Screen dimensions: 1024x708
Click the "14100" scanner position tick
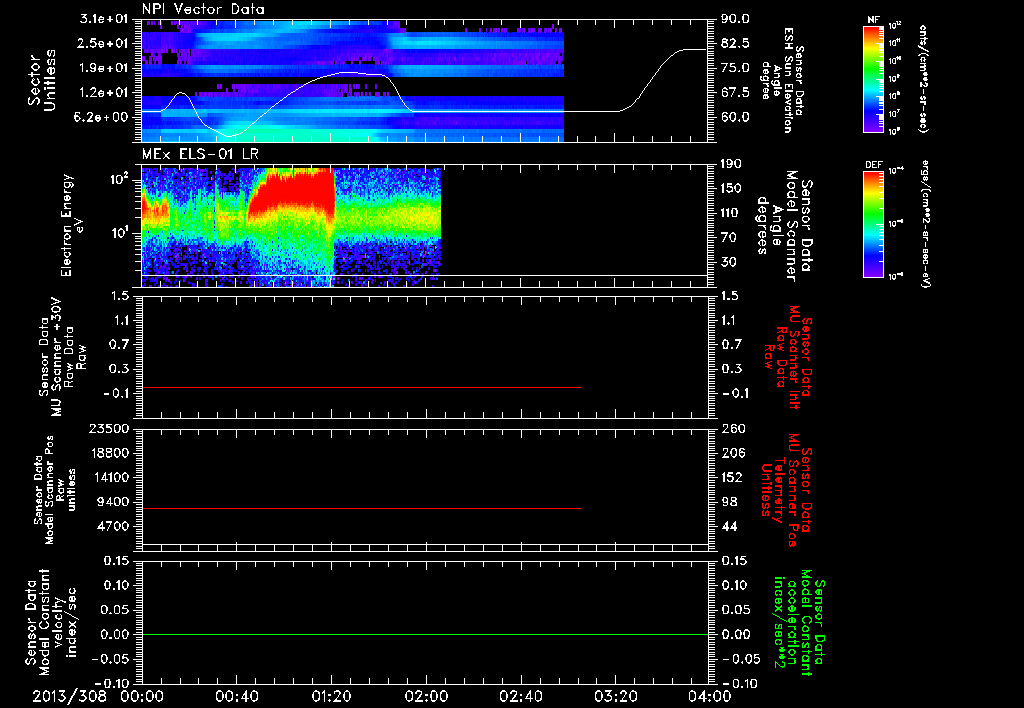[110, 477]
